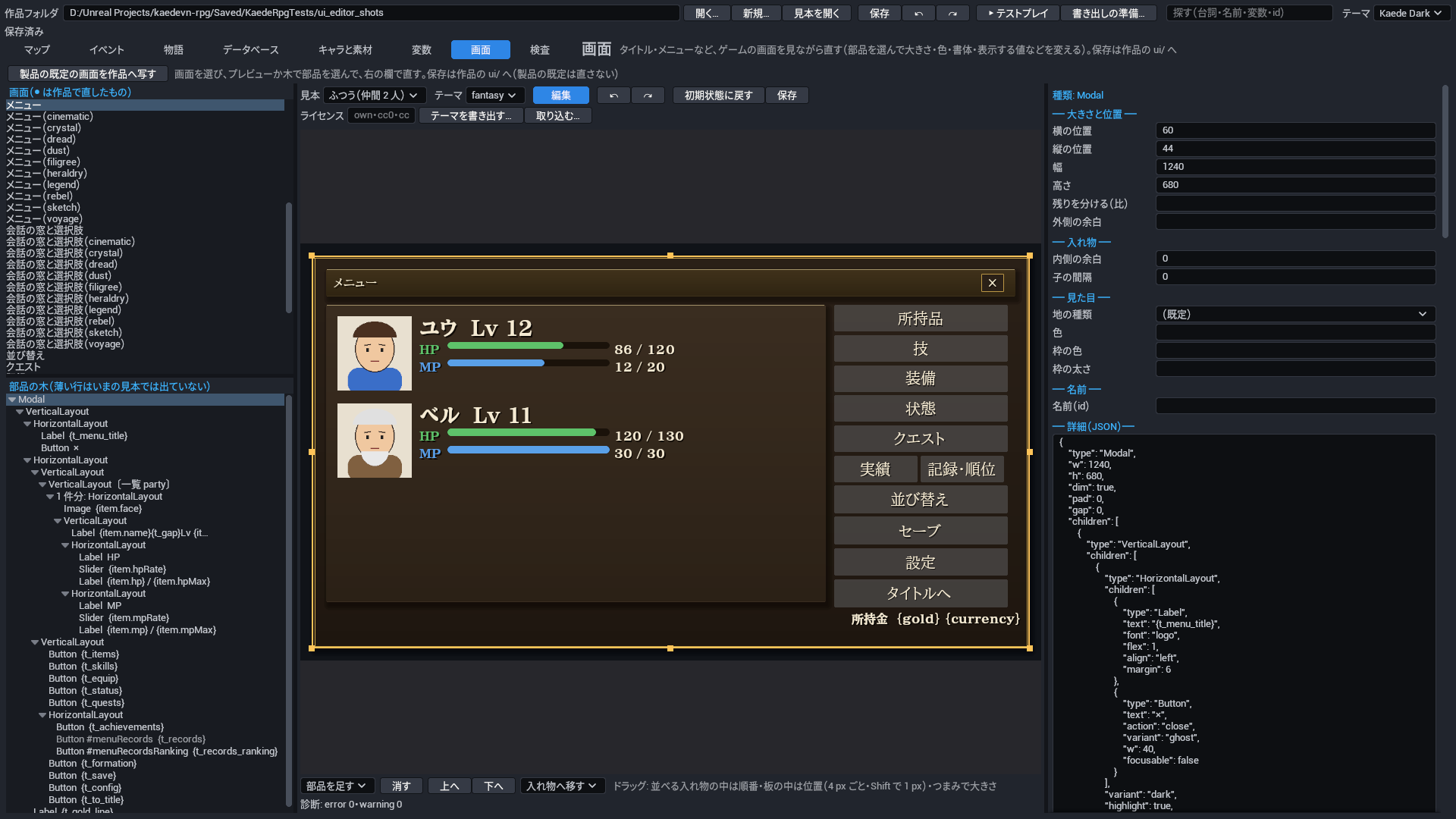Select ベル's face portrait in the preview

tap(375, 441)
